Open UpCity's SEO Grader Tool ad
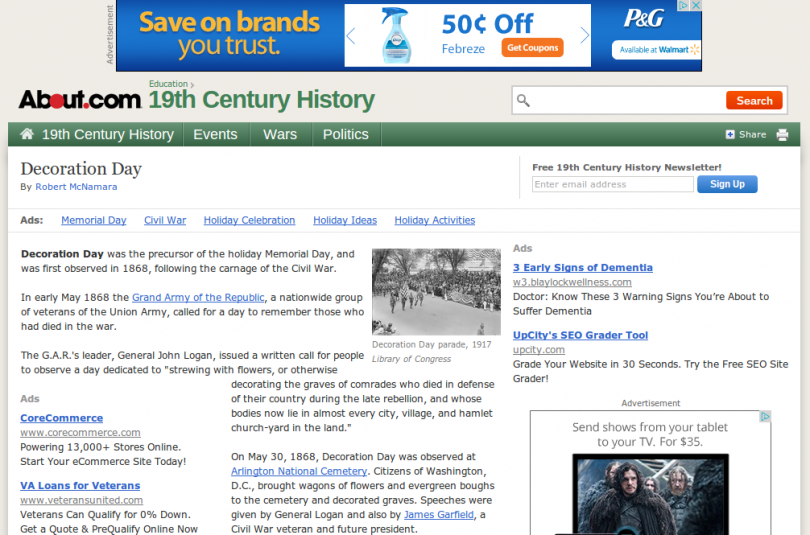Viewport: 810px width, 535px height. [580, 335]
